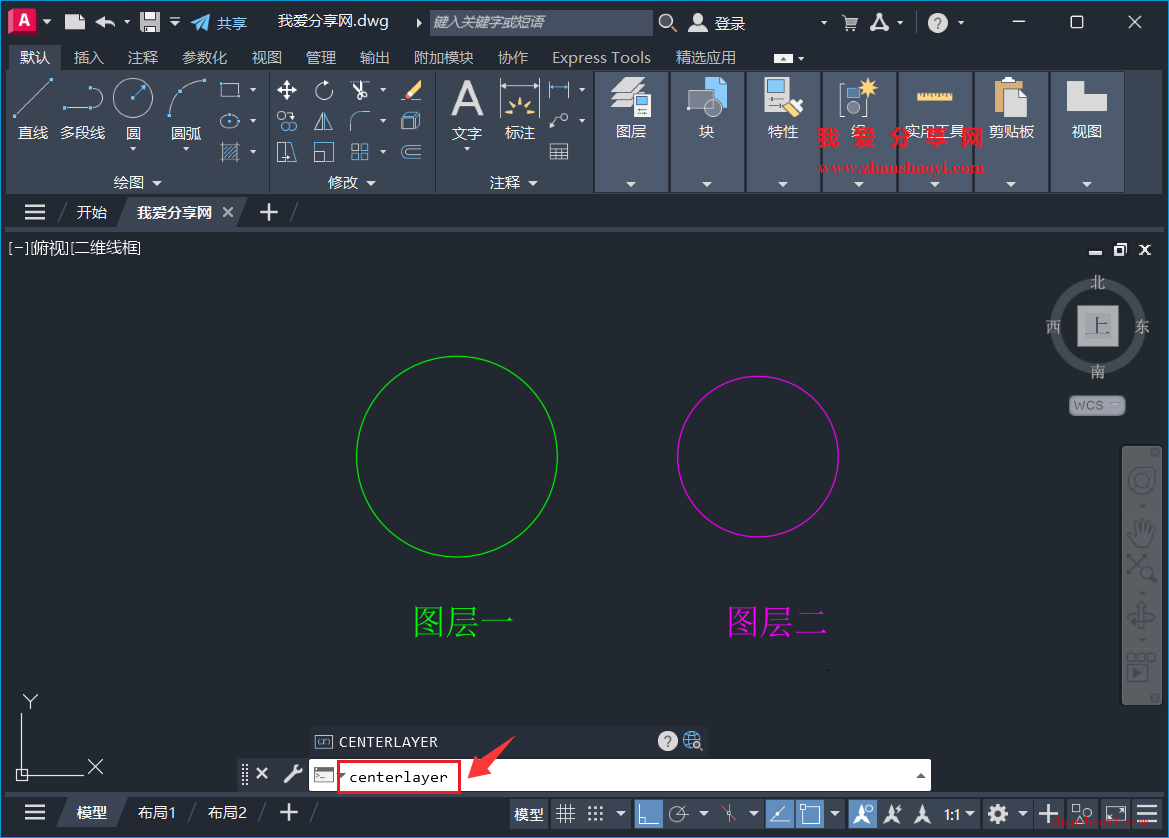Click the Table tool icon
Image resolution: width=1169 pixels, height=838 pixels.
point(559,152)
